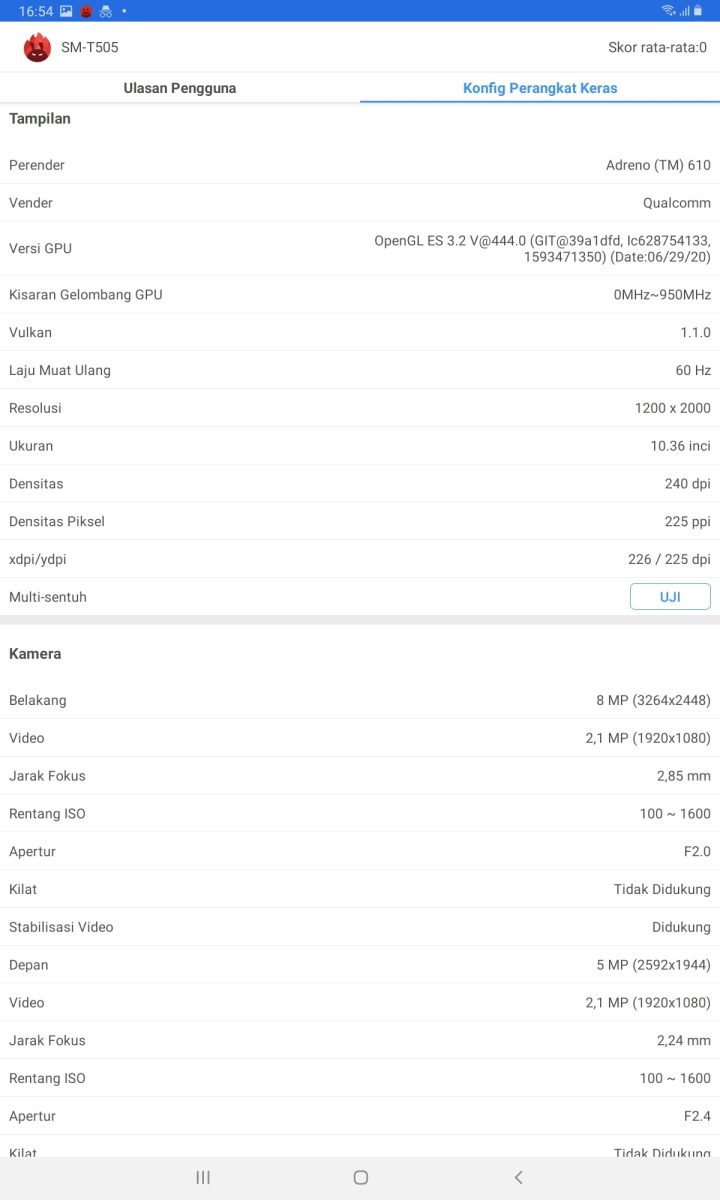Open Android recent apps navigation button
Viewport: 720px width, 1200px height.
point(203,1177)
